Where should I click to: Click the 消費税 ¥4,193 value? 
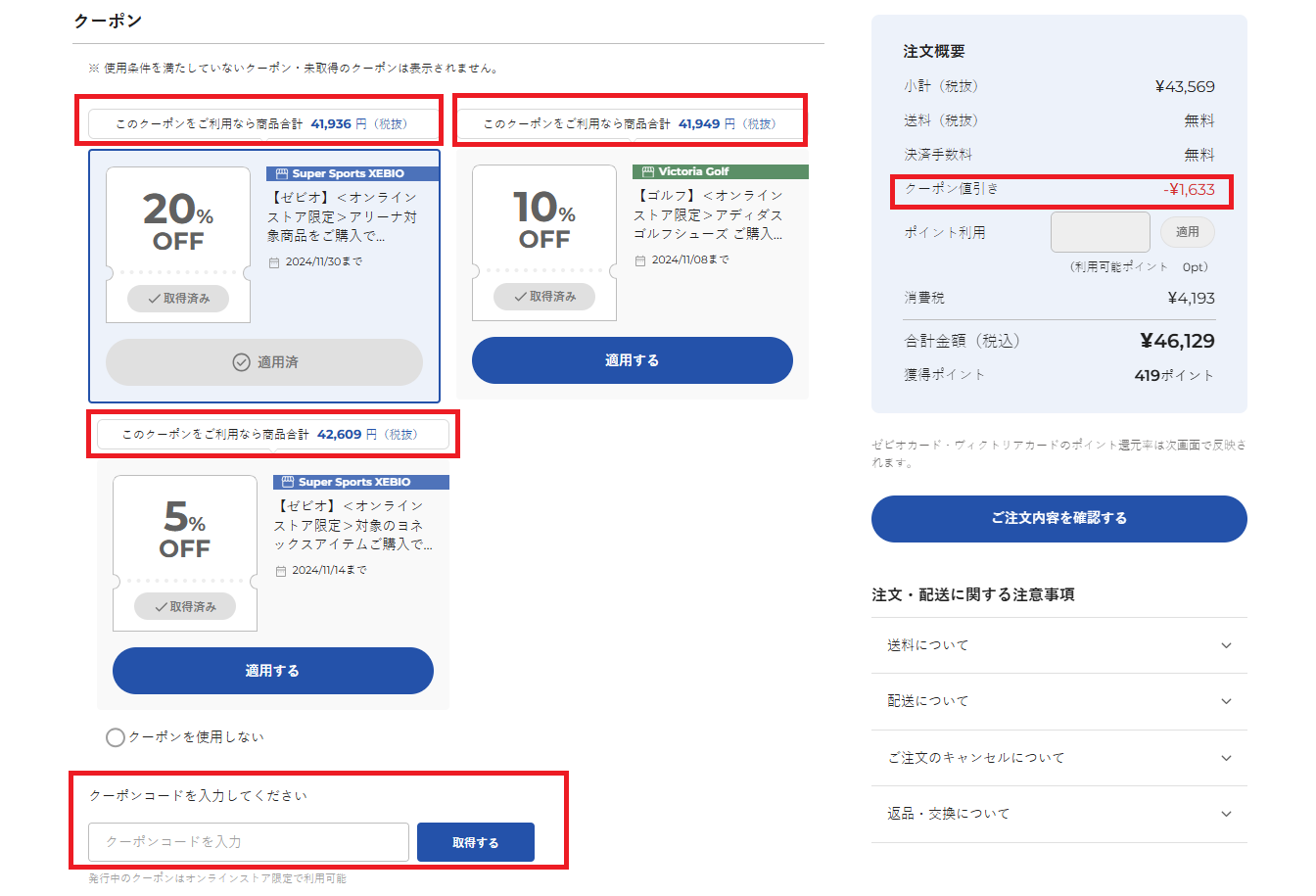coord(1192,298)
